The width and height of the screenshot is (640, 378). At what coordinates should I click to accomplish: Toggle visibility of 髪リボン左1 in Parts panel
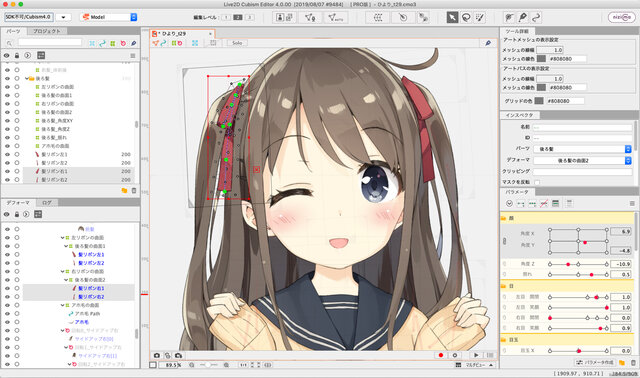[7, 154]
